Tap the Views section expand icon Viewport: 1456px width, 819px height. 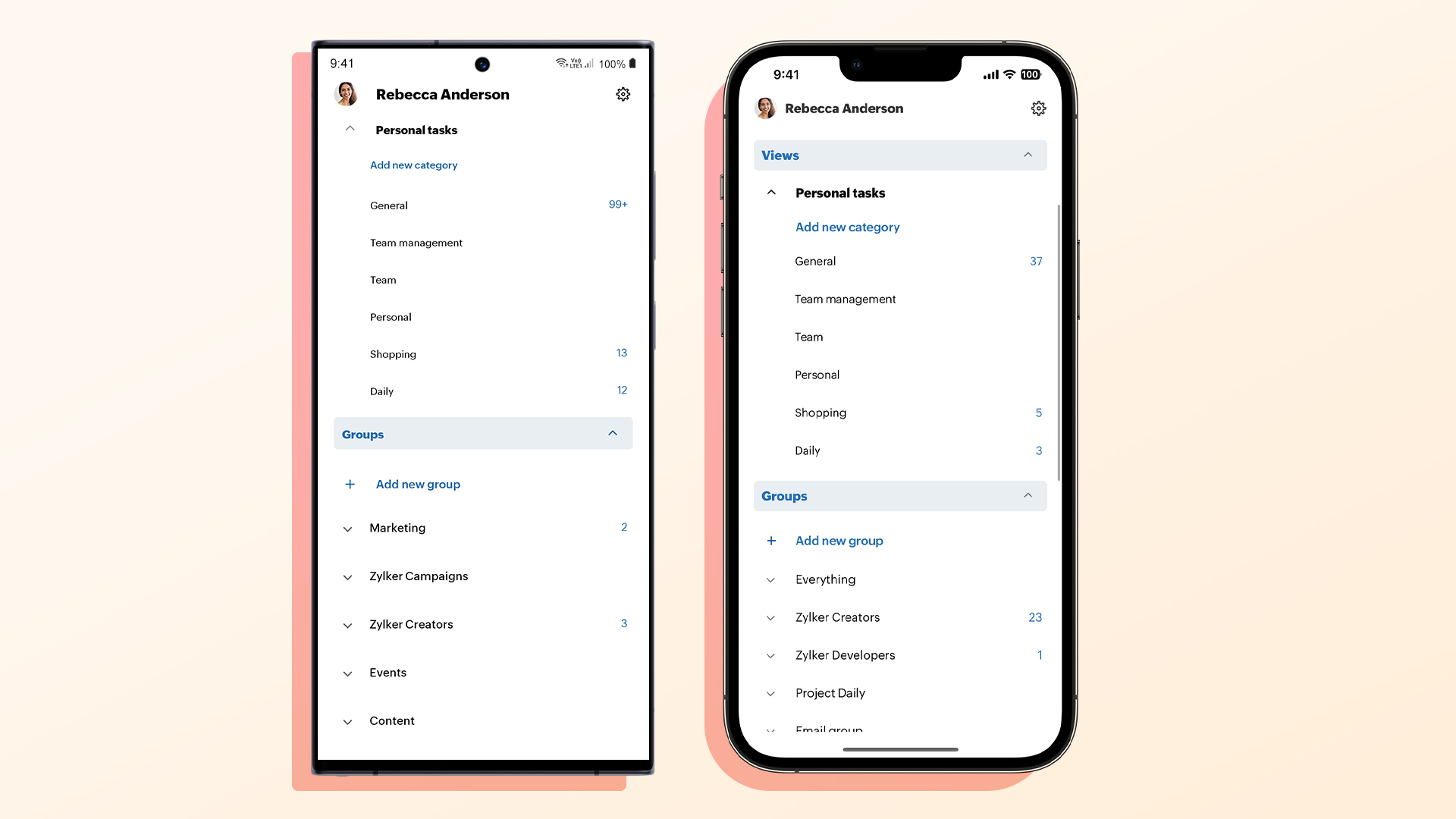[1028, 155]
